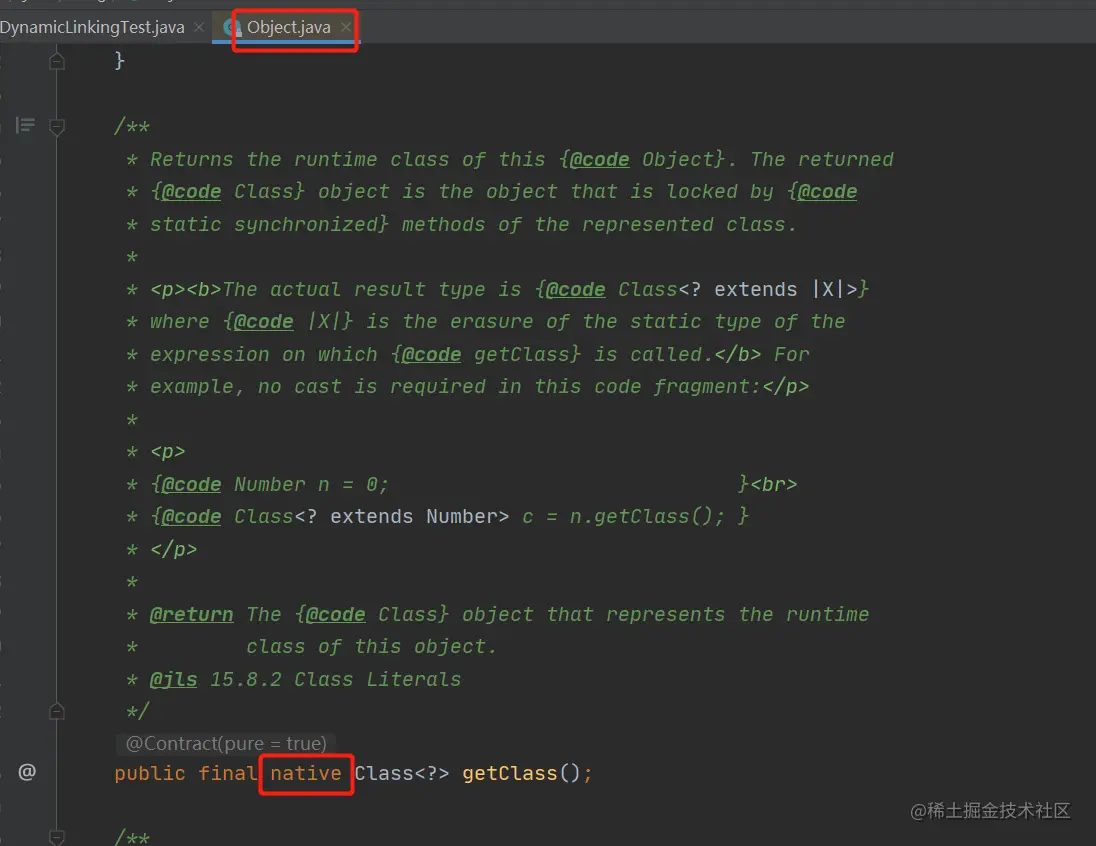Click 'n.getClass();' in the Javadoc example
1096x846 pixels.
tap(647, 517)
